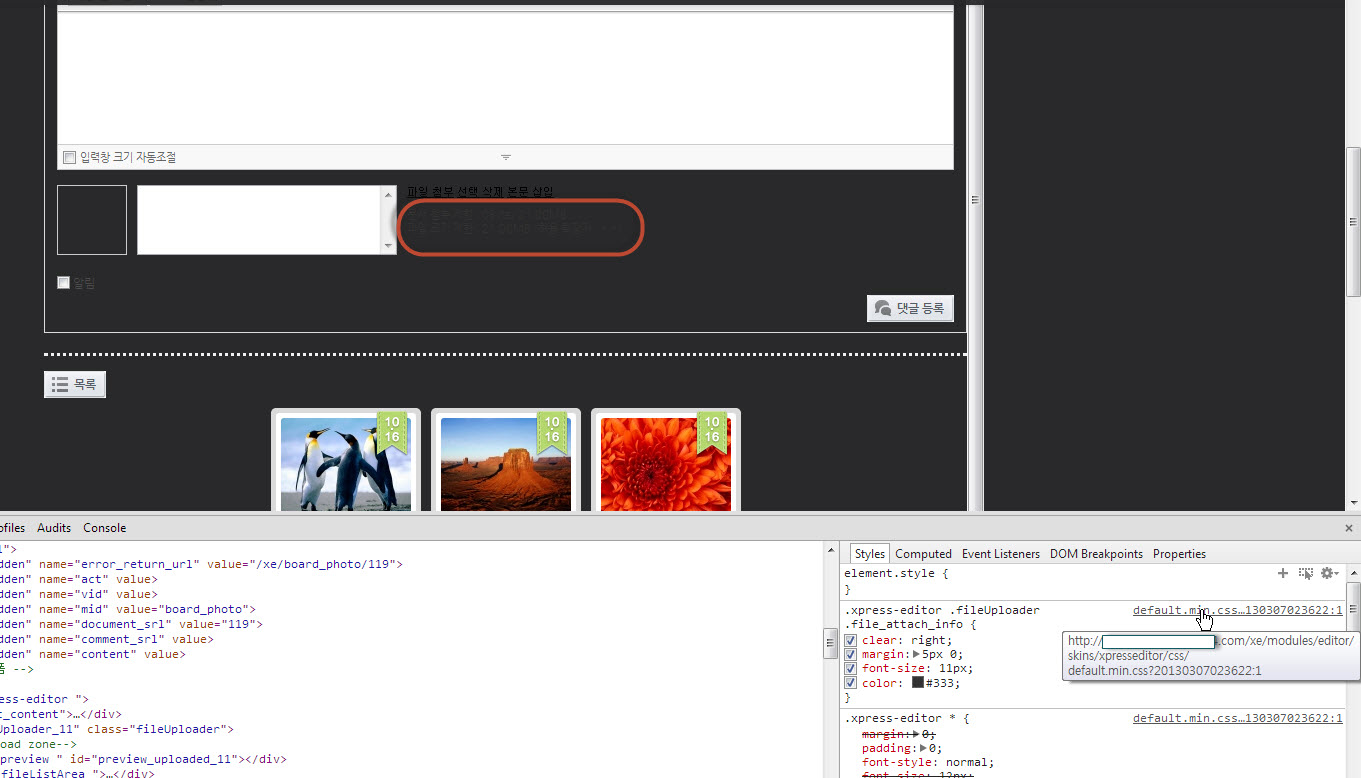Open the Styles pane gear menu
The width and height of the screenshot is (1361, 778).
tap(1329, 573)
